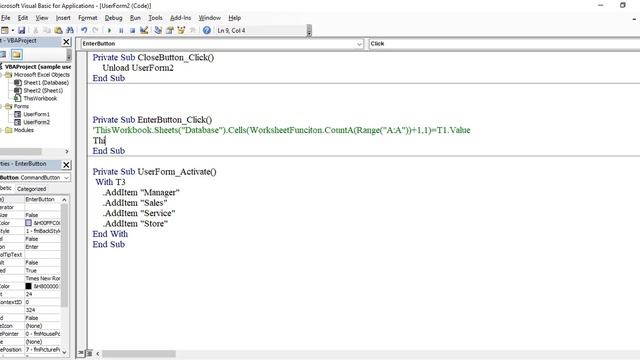Open dropdown arrow beside View Excel icon
This screenshot has width=640, height=360.
click(13, 30)
